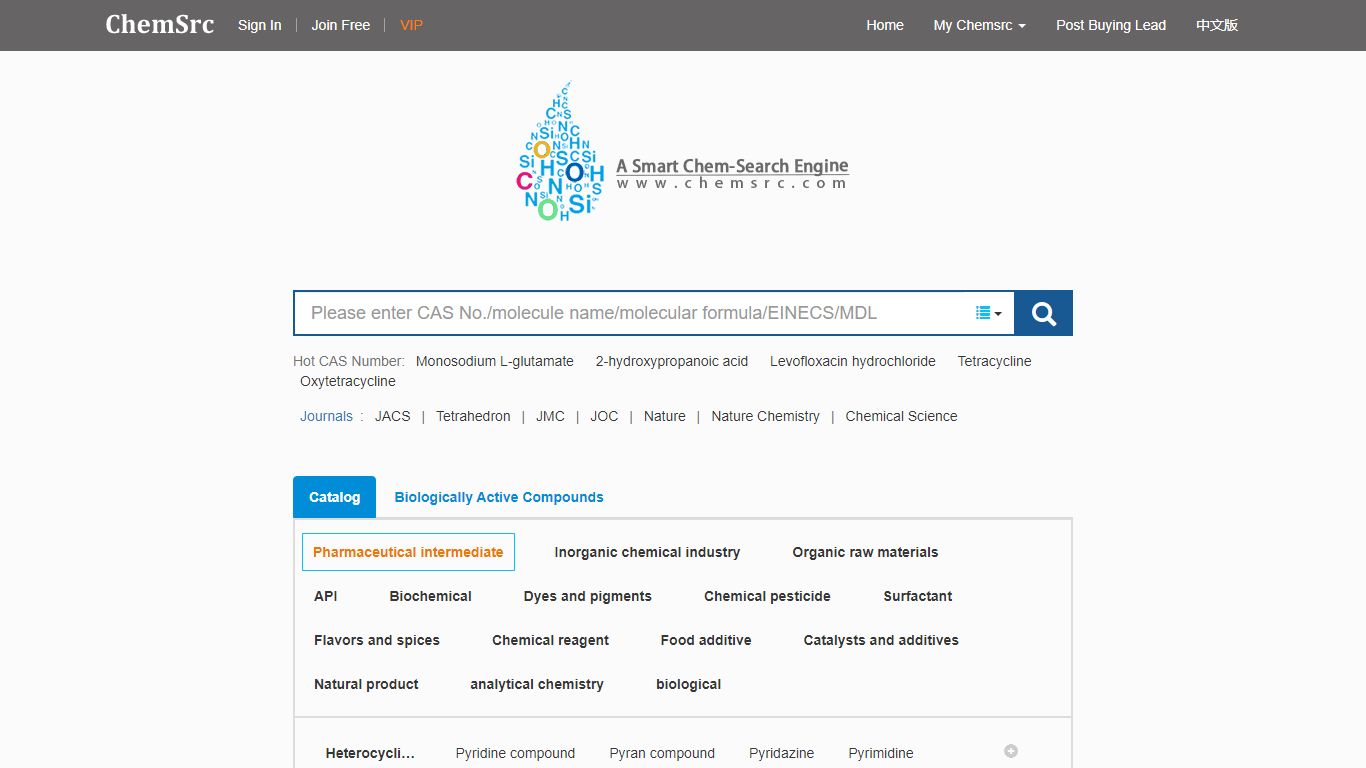Select the API category
The image size is (1366, 768).
pyautogui.click(x=325, y=596)
